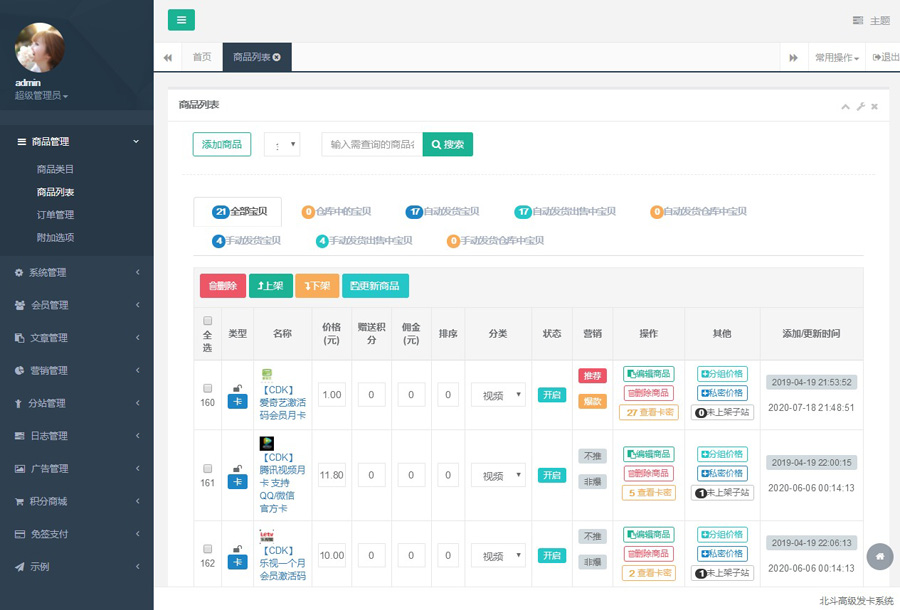Viewport: 900px width, 610px height.
Task: Tick the checkbox for product 161
Action: pyautogui.click(x=208, y=468)
